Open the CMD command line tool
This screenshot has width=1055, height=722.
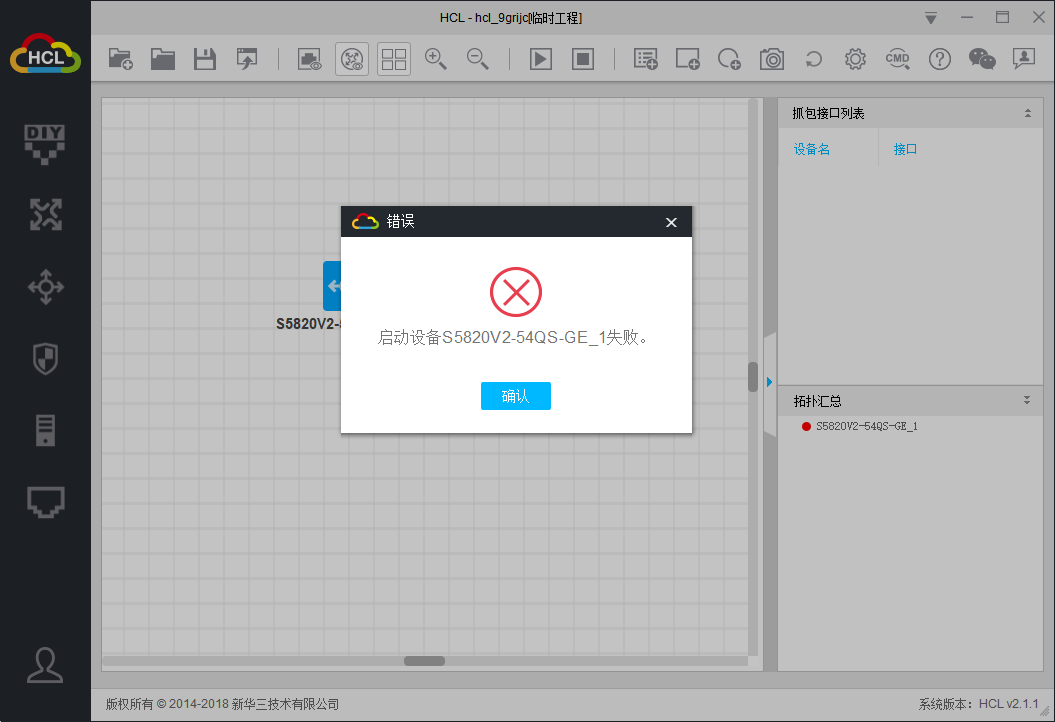(897, 59)
